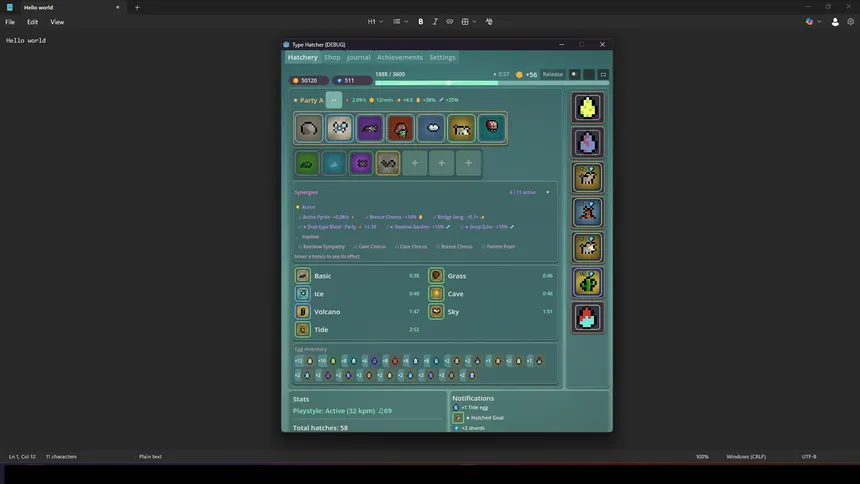Click the Hatched Goat notification icon

click(x=458, y=418)
